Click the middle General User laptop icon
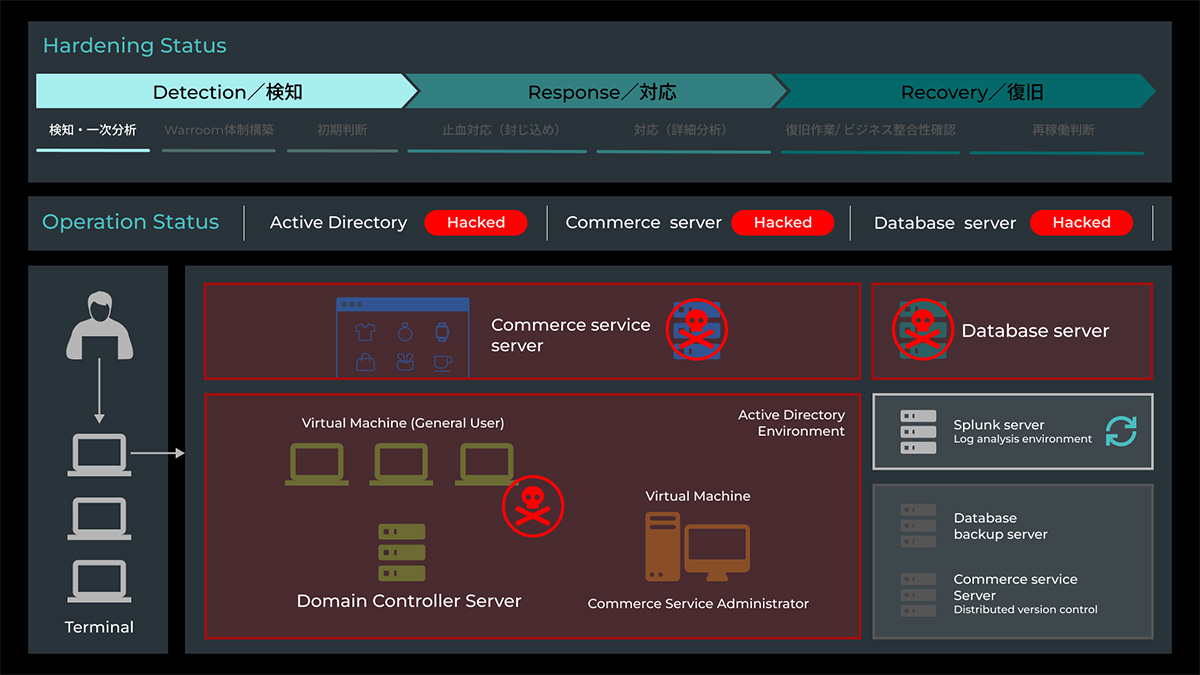Screen dimensions: 1200x675 [x=402, y=465]
